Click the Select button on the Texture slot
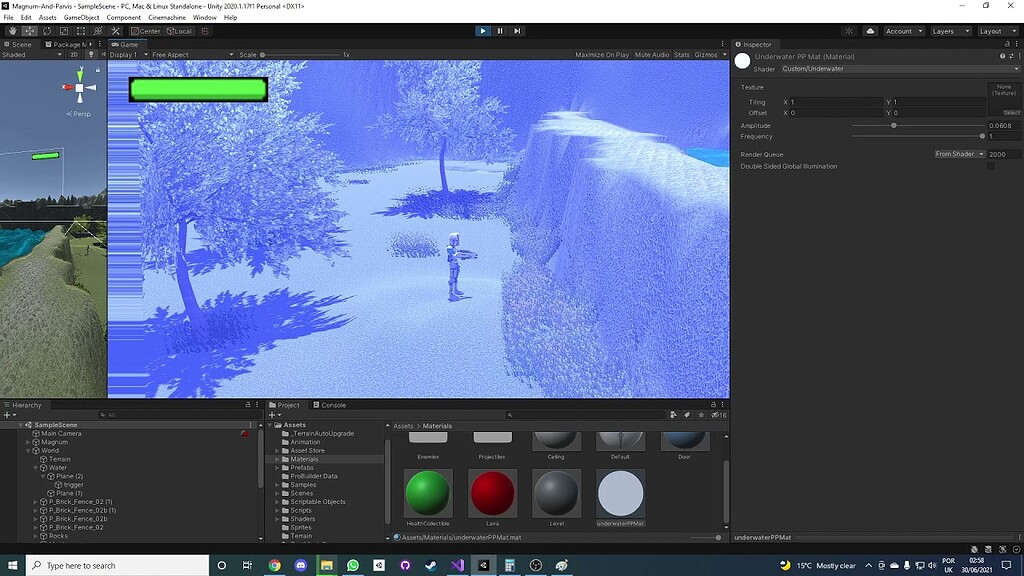Image resolution: width=1024 pixels, height=576 pixels. (1011, 112)
